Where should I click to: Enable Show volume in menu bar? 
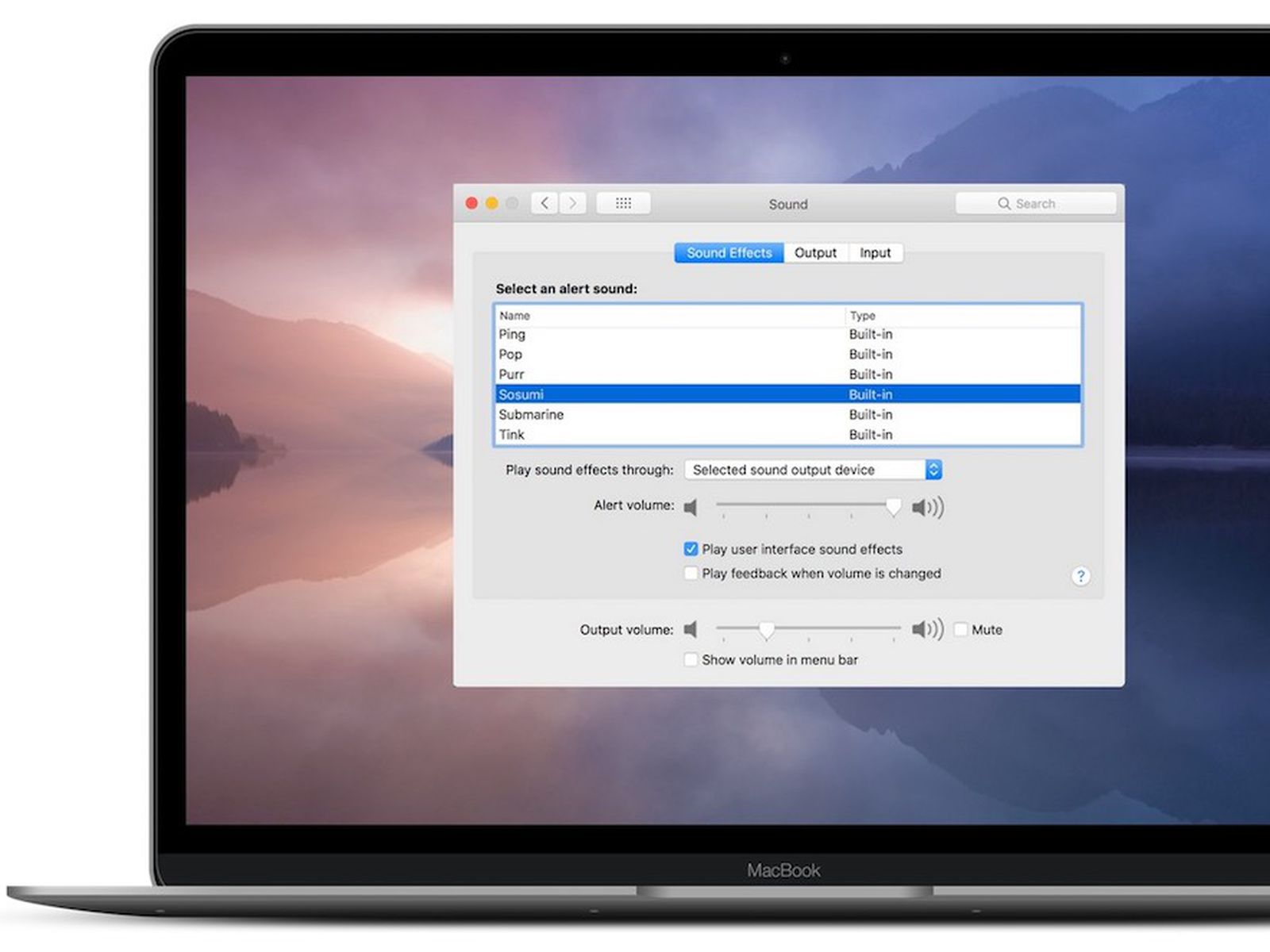click(x=691, y=660)
